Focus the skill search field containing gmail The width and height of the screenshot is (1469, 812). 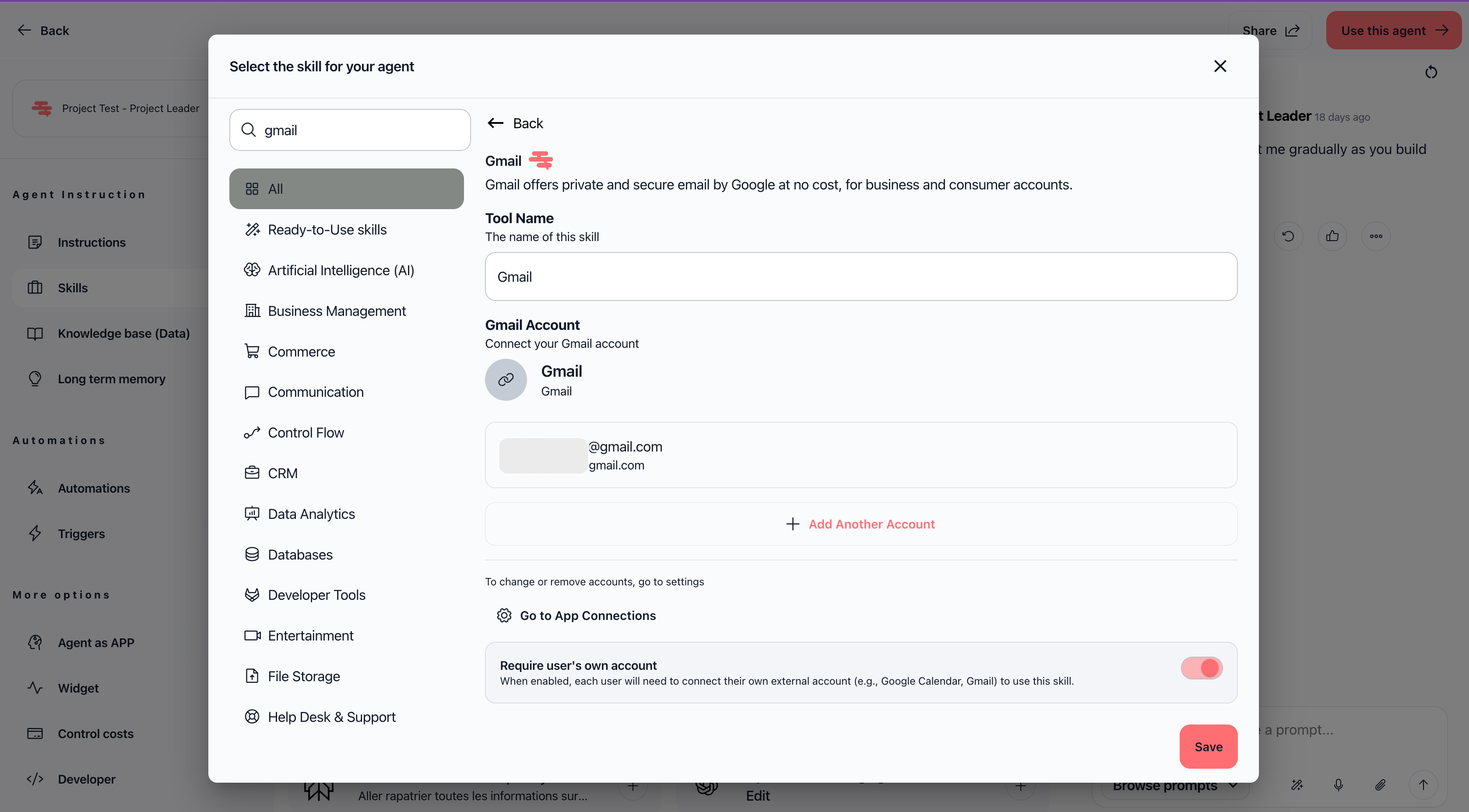pos(350,130)
